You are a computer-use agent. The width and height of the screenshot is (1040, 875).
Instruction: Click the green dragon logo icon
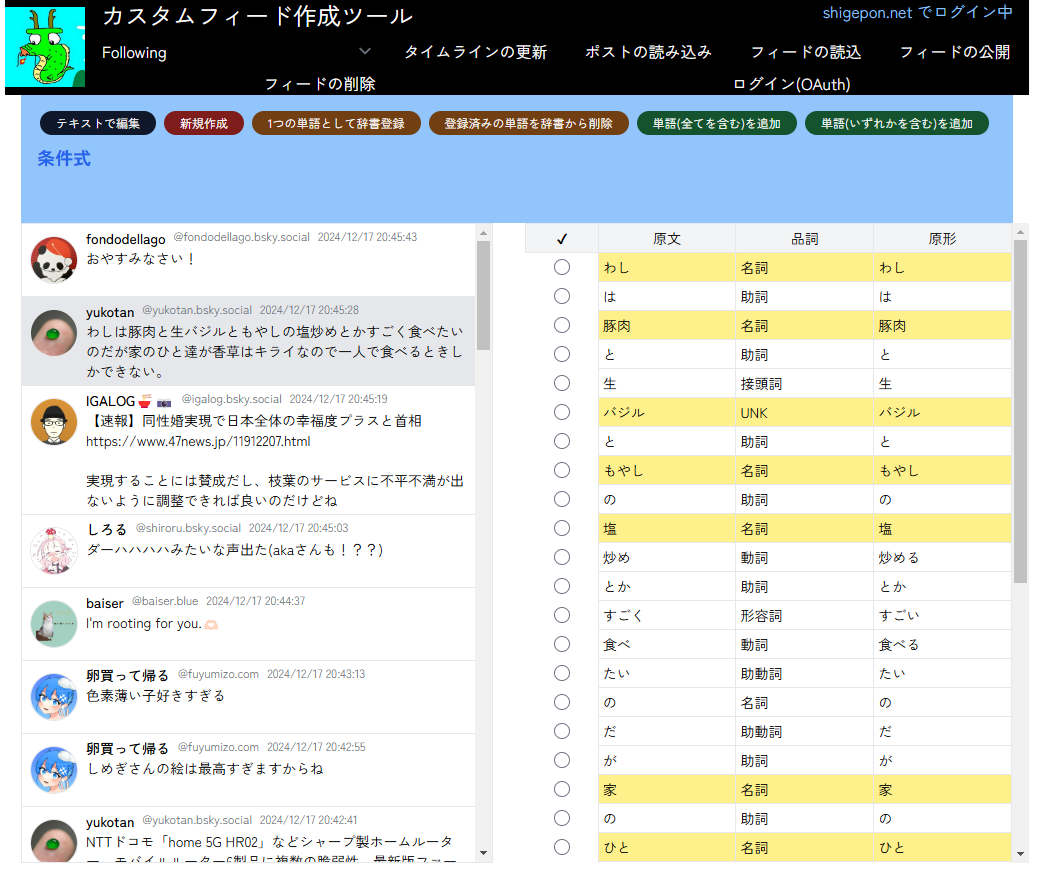point(45,46)
